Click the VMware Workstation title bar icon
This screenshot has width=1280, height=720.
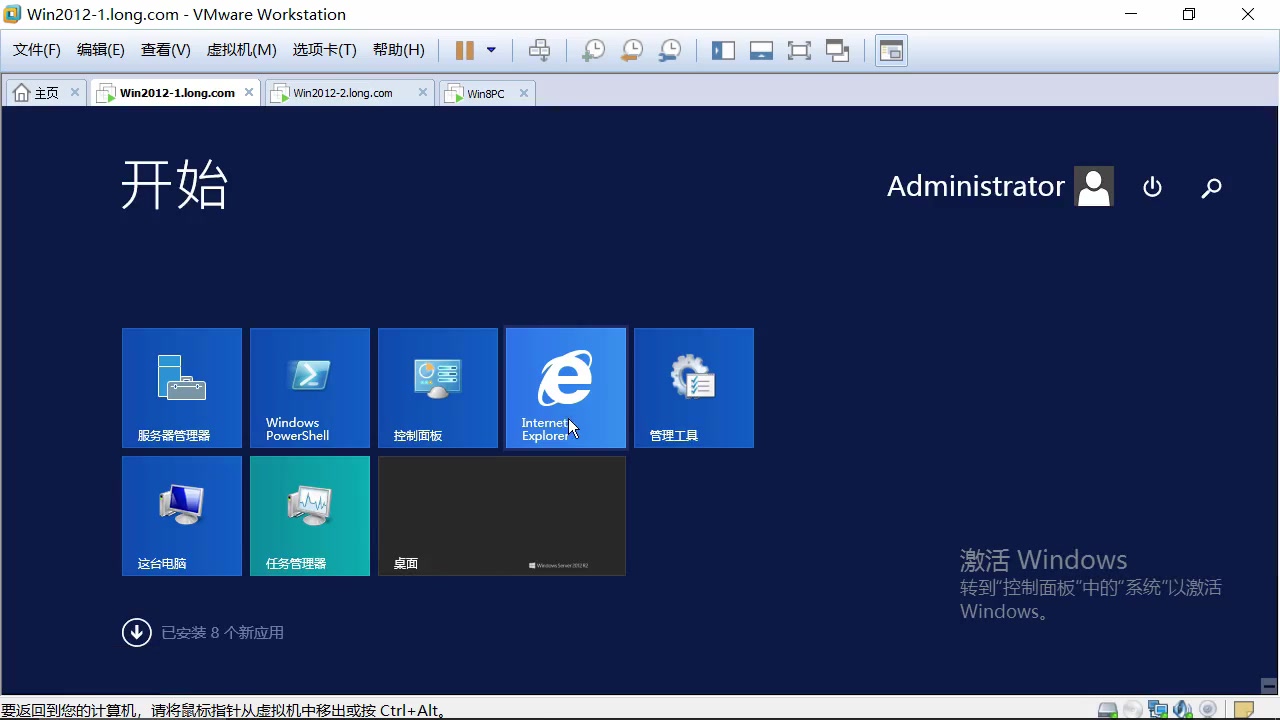point(12,14)
